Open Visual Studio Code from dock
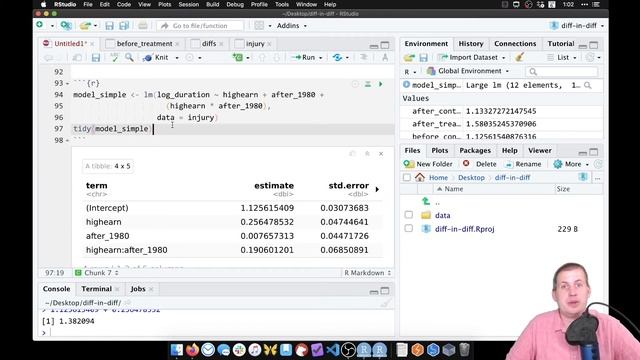 pos(333,350)
